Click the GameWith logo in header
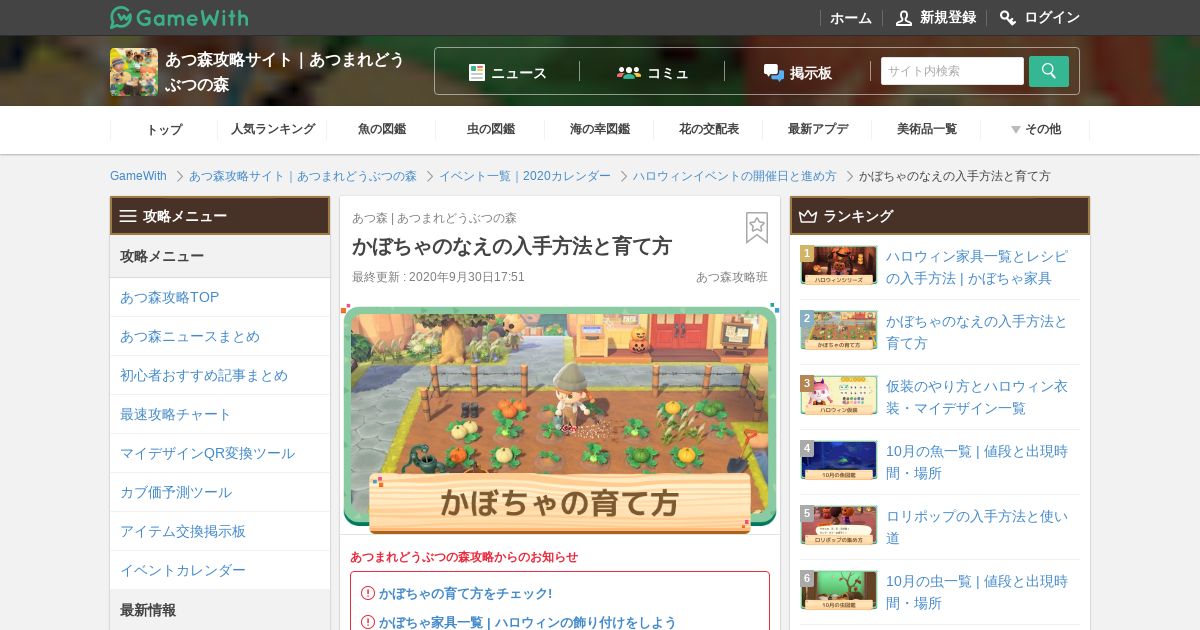The height and width of the screenshot is (630, 1200). (x=179, y=17)
